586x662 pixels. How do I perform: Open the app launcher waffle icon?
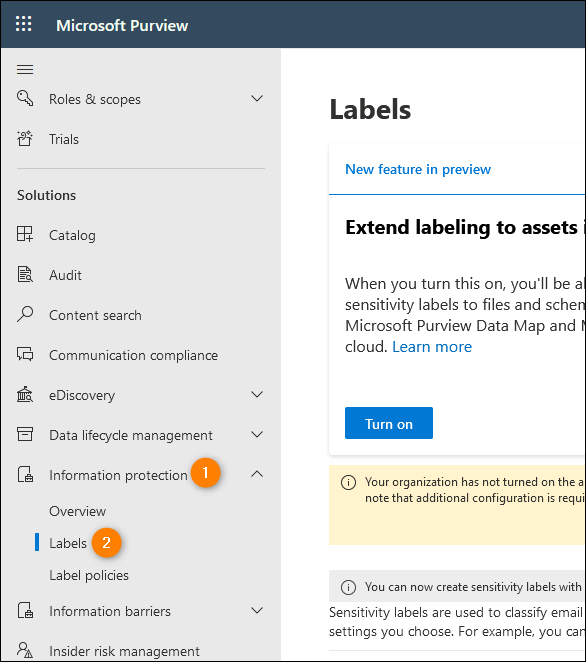pos(24,24)
